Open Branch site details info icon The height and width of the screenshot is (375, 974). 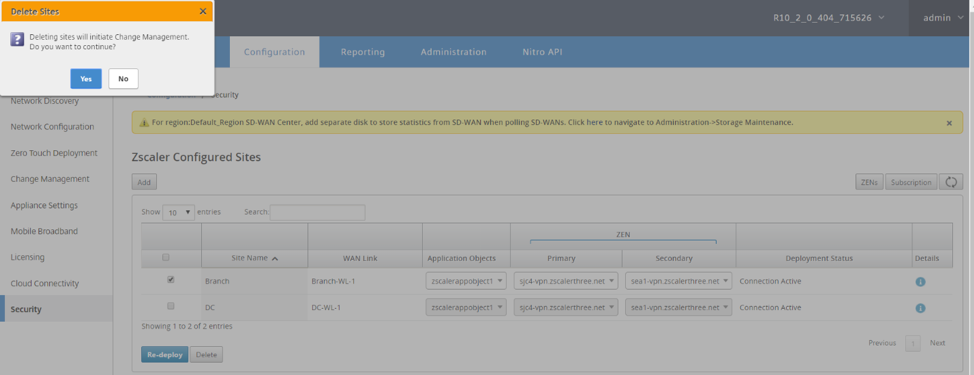coord(921,282)
